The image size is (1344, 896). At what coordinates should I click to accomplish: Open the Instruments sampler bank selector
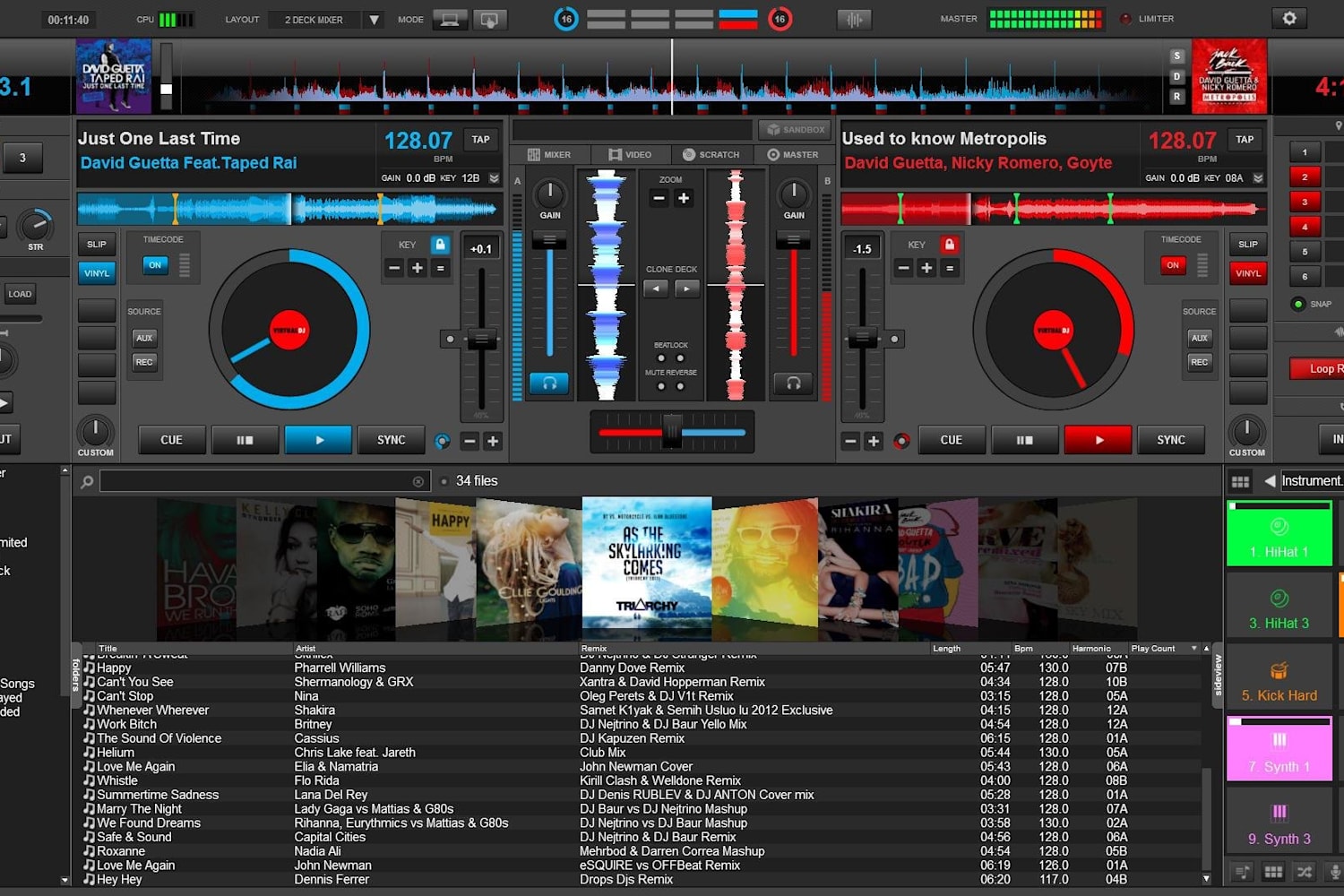(x=1312, y=481)
